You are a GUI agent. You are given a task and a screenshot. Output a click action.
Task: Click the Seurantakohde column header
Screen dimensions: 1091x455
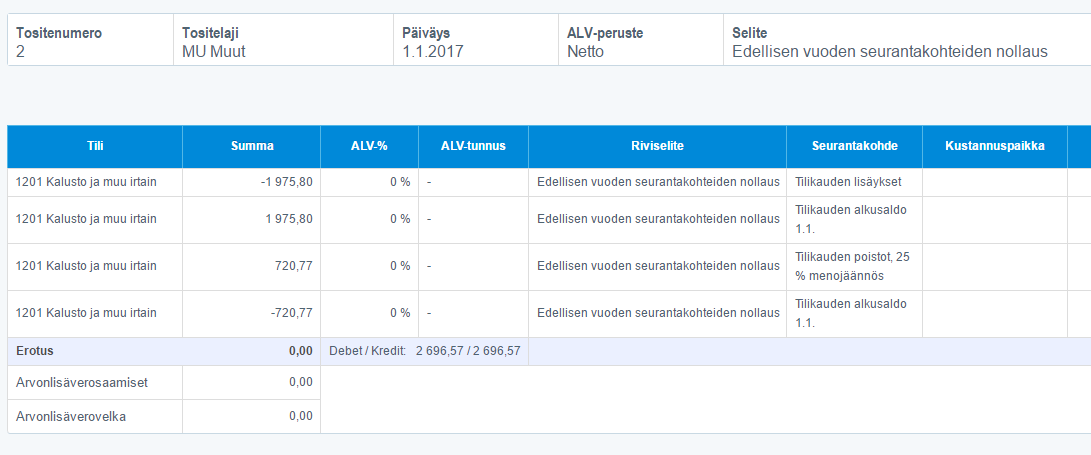point(854,146)
